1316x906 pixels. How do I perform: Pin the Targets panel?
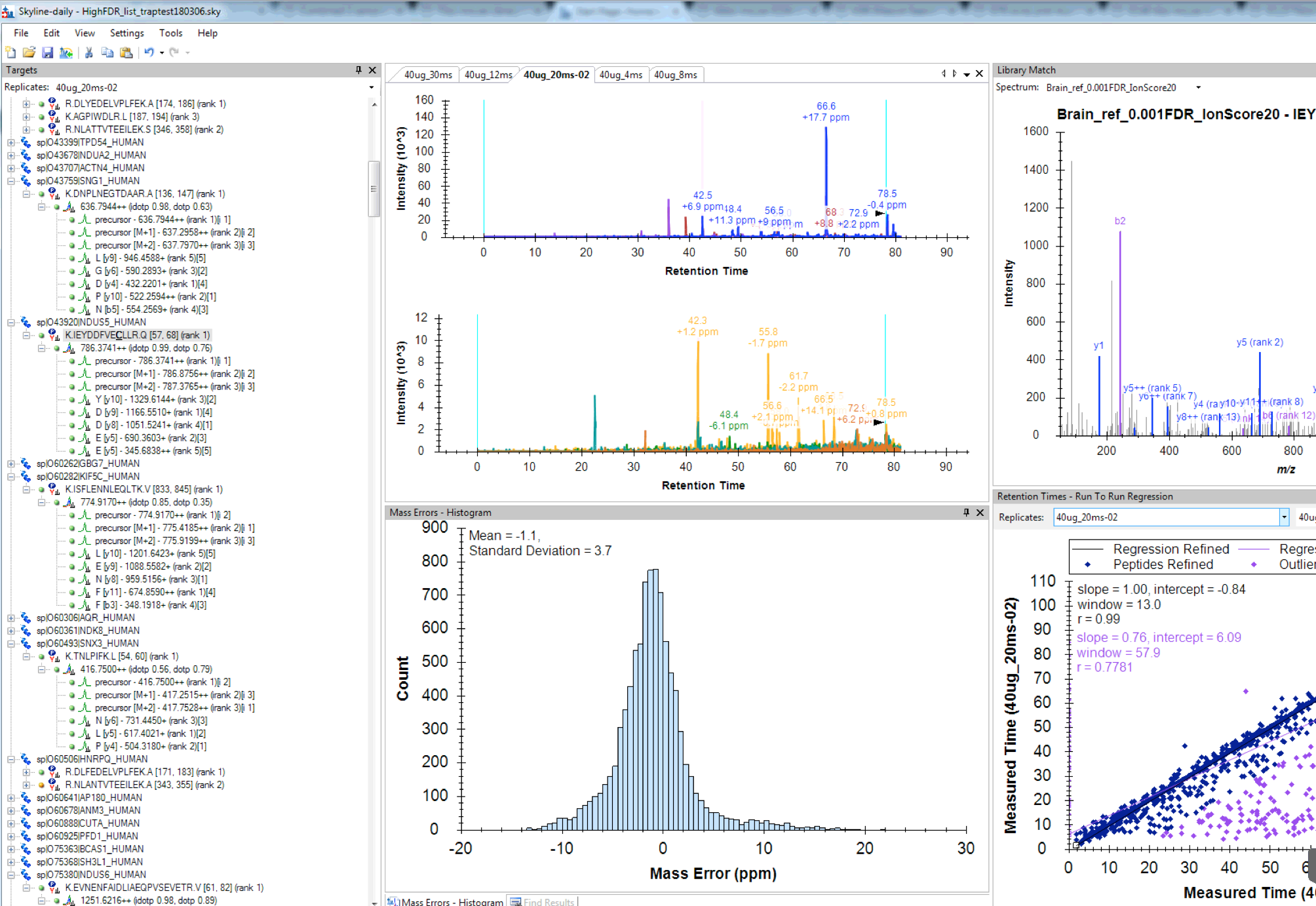(x=358, y=70)
